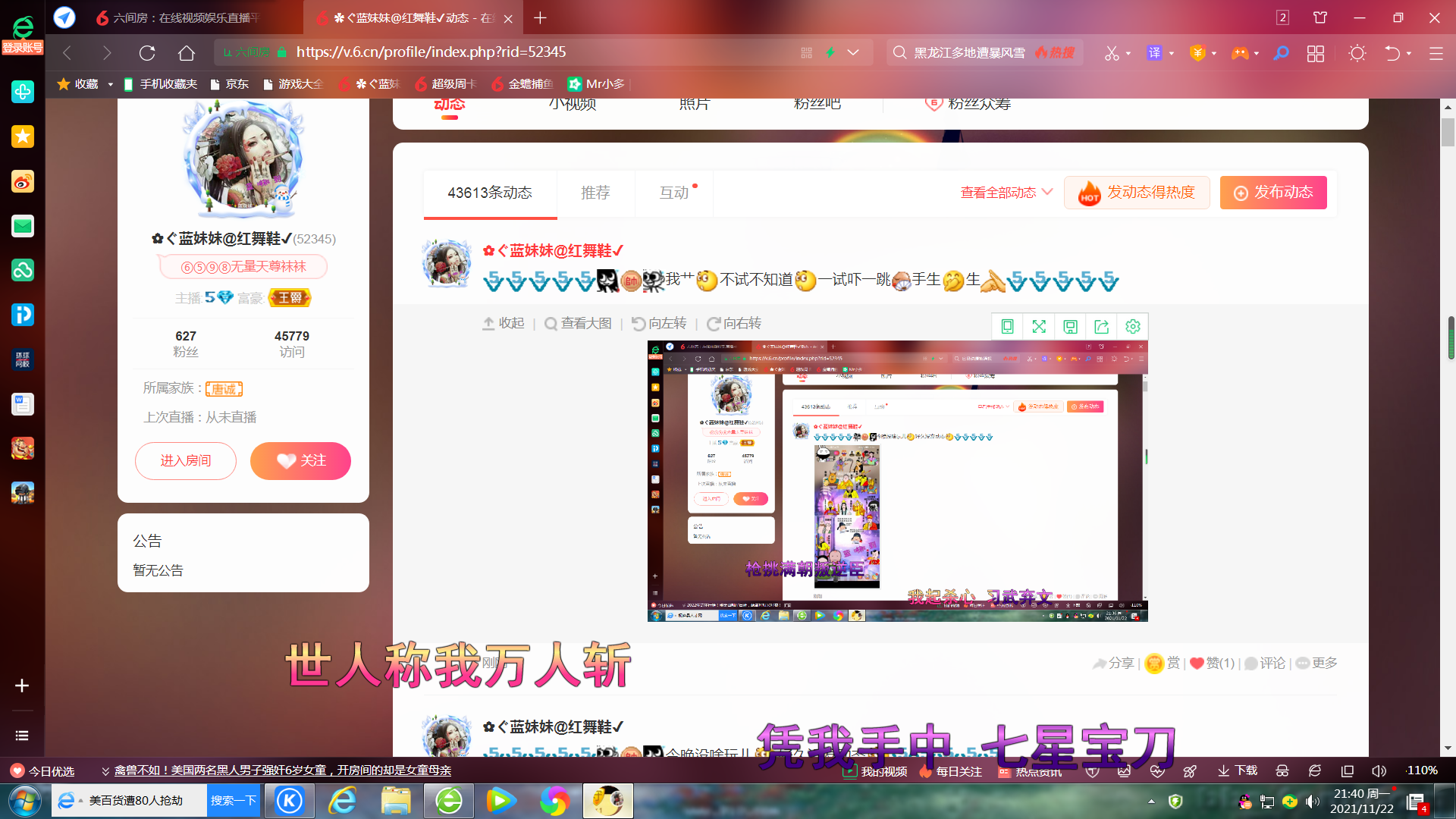Toggle the status bar sound speaker icon
The width and height of the screenshot is (1456, 819).
[x=1379, y=771]
